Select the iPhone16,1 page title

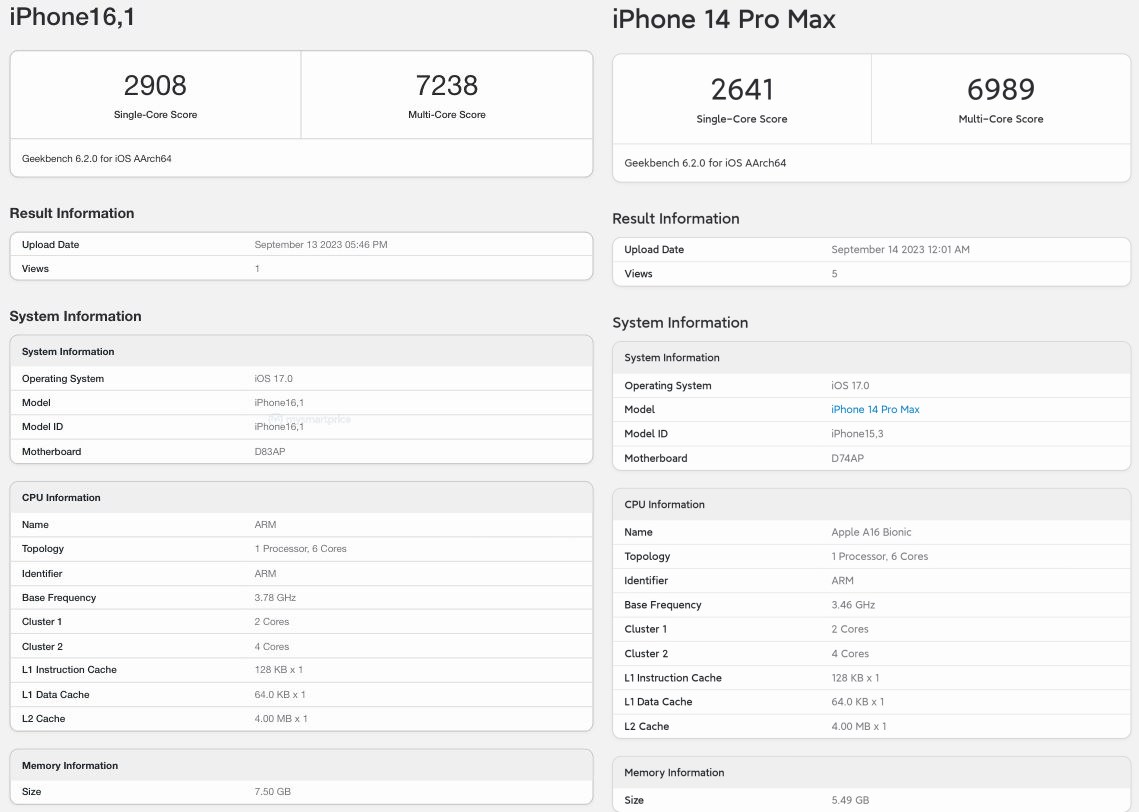72,16
